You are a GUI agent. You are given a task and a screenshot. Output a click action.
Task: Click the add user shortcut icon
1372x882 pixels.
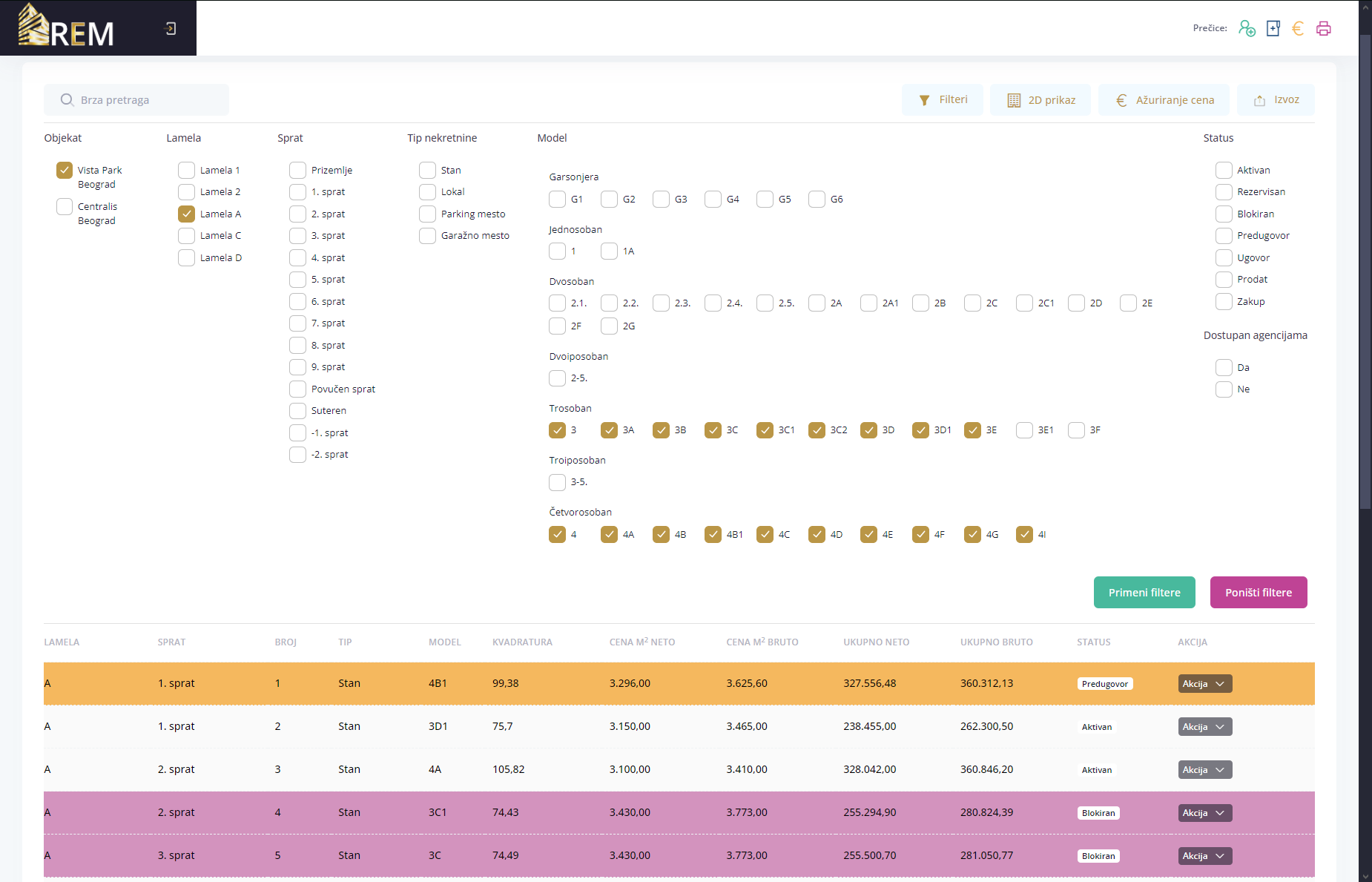[1247, 28]
